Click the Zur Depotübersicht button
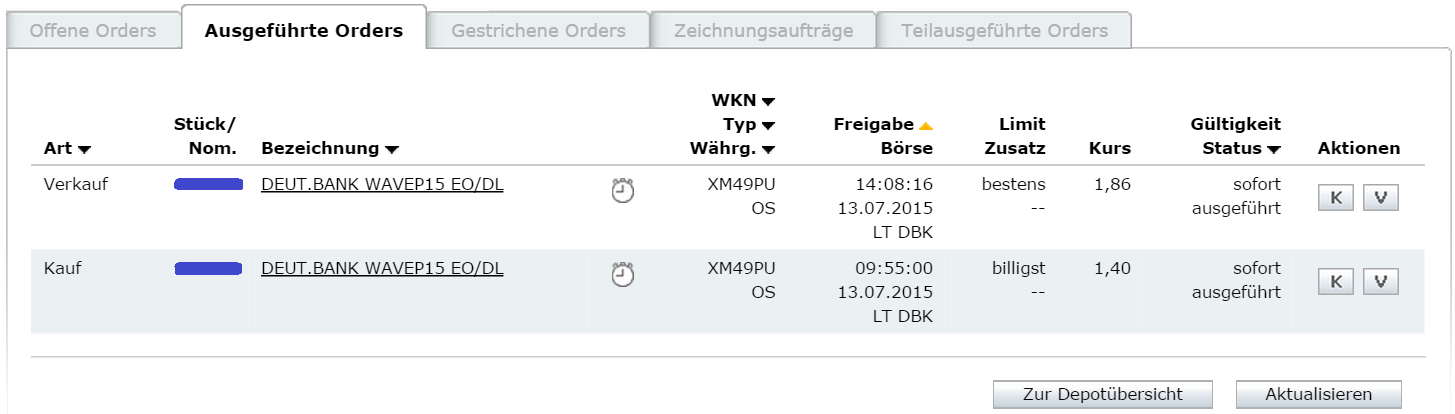 (x=1103, y=394)
